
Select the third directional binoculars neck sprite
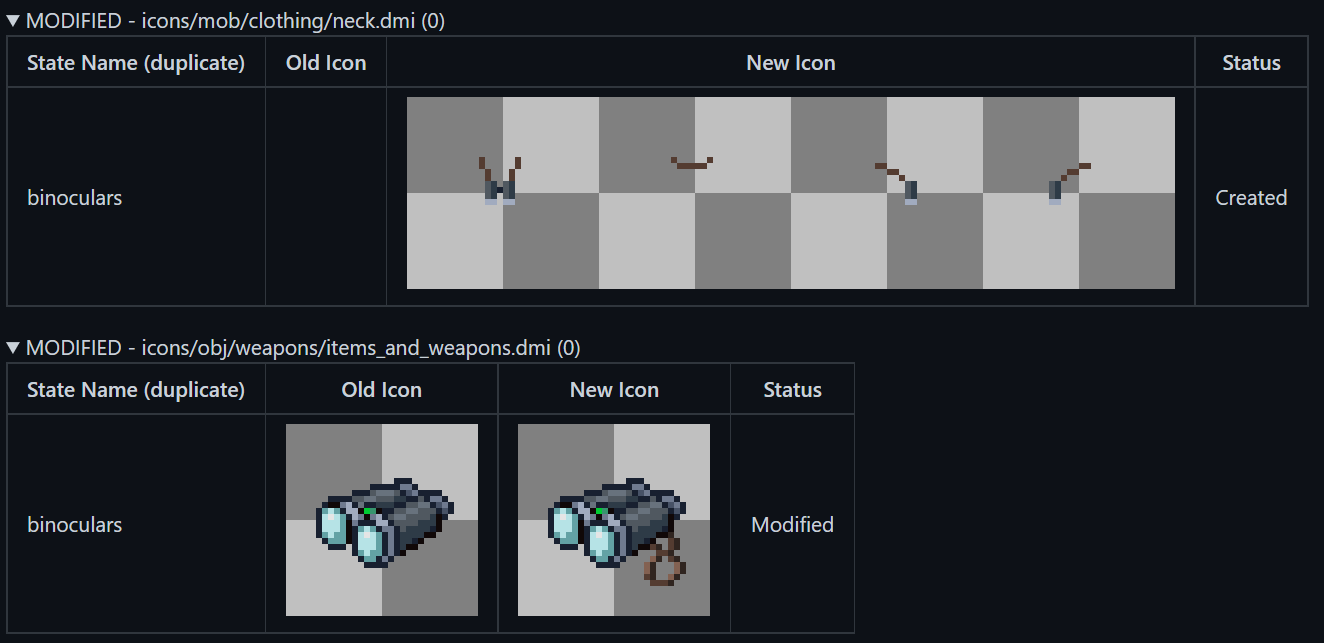[887, 193]
